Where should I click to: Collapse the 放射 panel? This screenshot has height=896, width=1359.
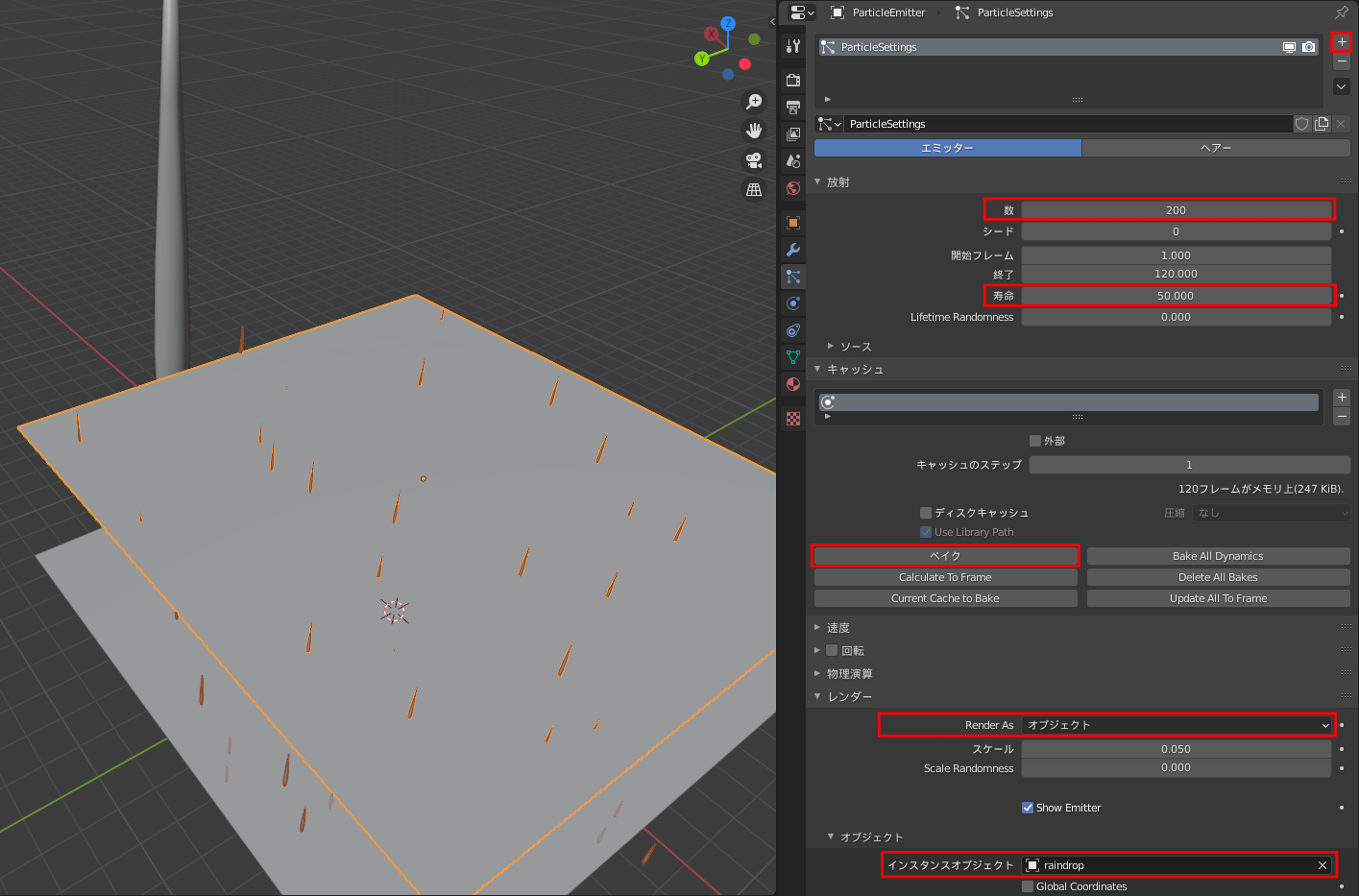[x=817, y=182]
